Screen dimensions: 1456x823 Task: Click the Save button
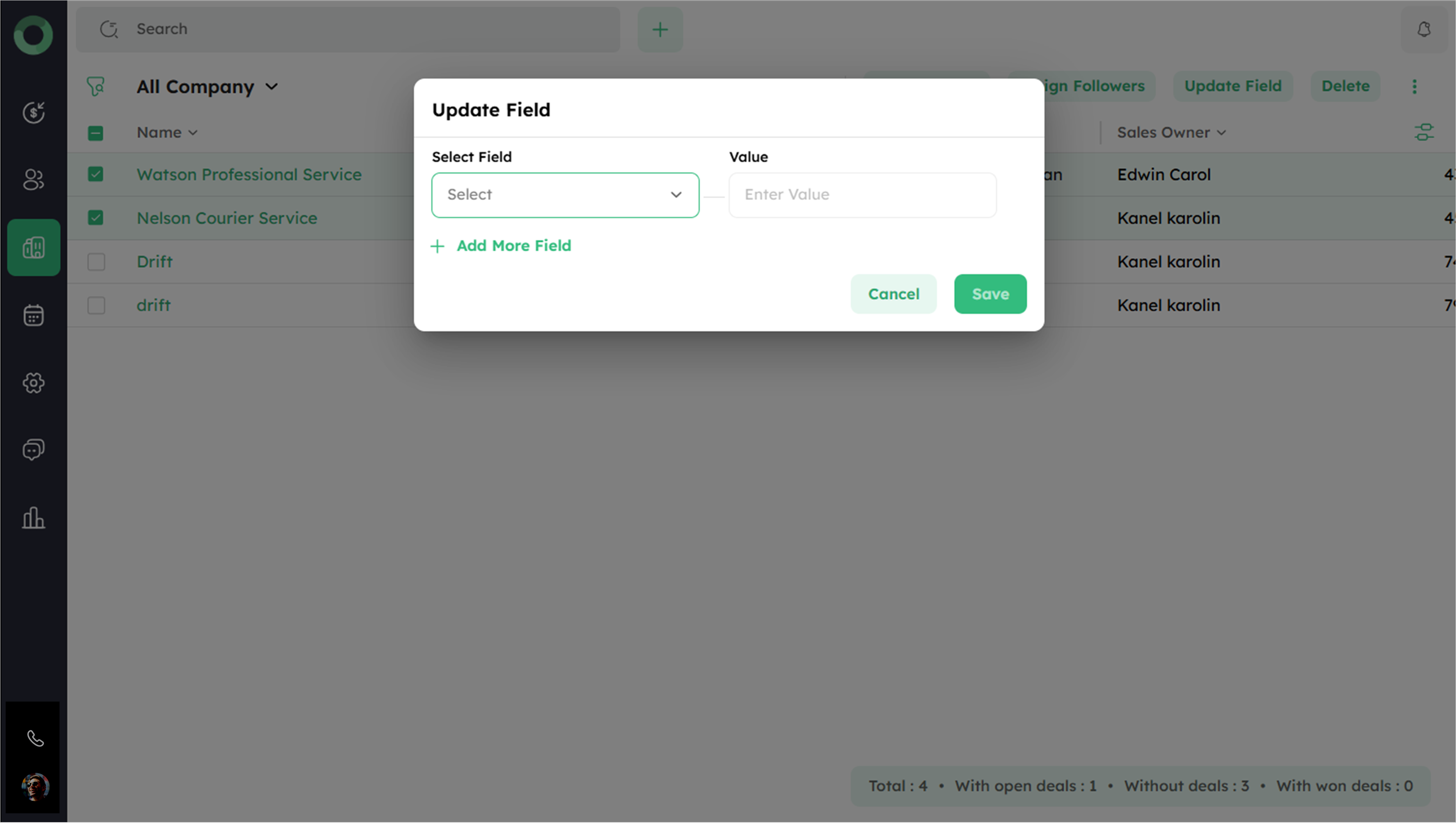(990, 294)
